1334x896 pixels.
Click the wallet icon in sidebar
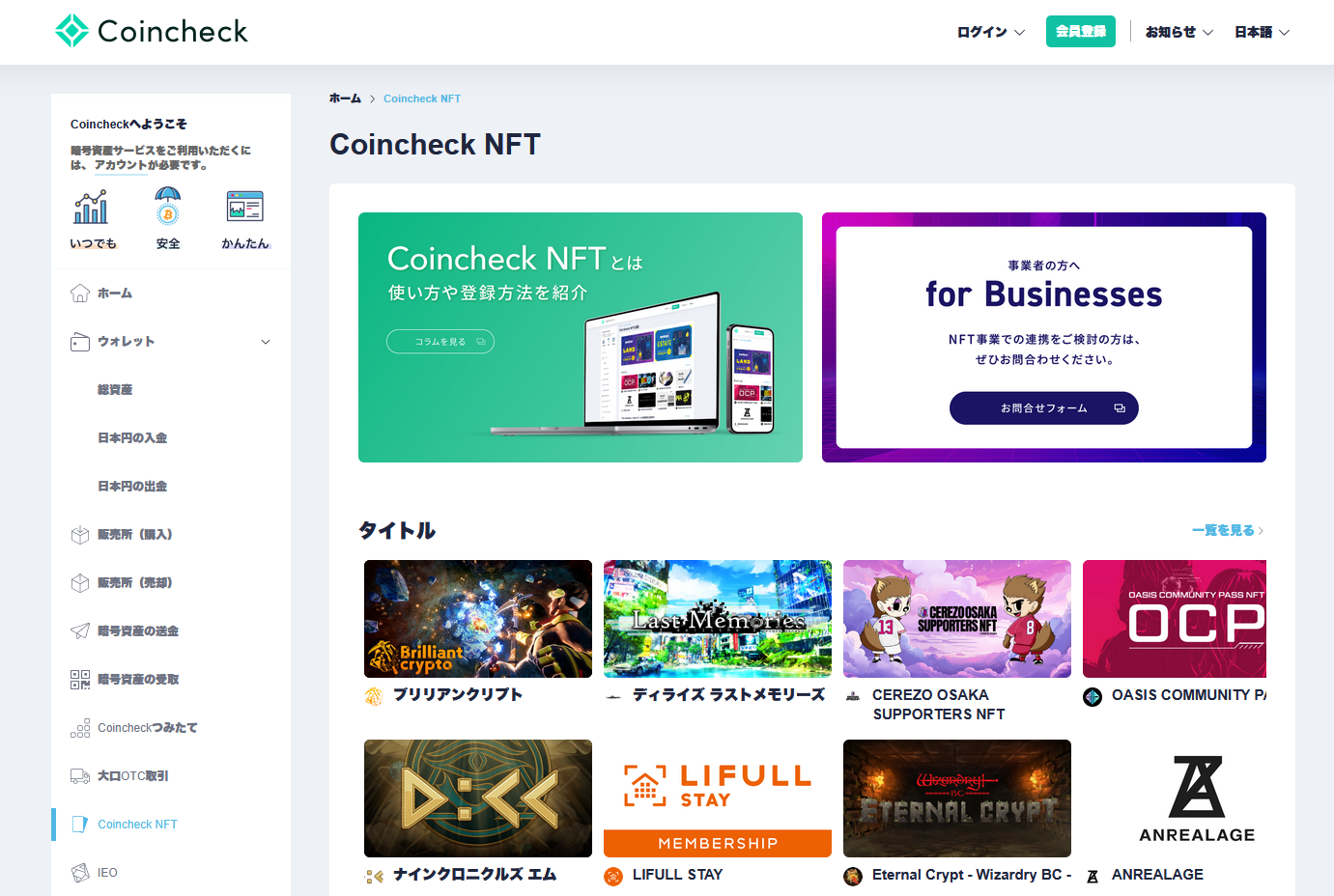click(80, 342)
